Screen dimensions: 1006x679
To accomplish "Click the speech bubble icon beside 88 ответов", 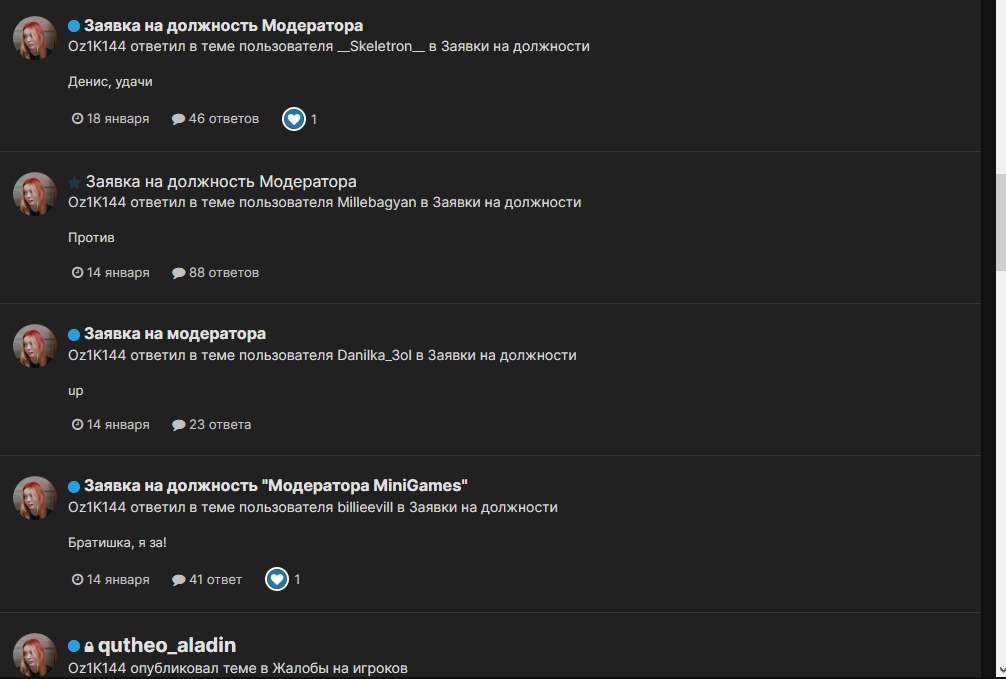I will pos(178,273).
